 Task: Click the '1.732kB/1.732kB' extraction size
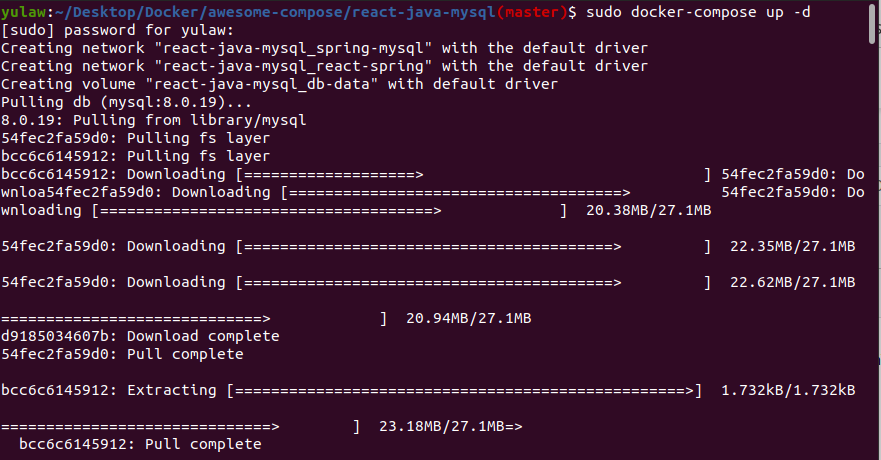(788, 390)
